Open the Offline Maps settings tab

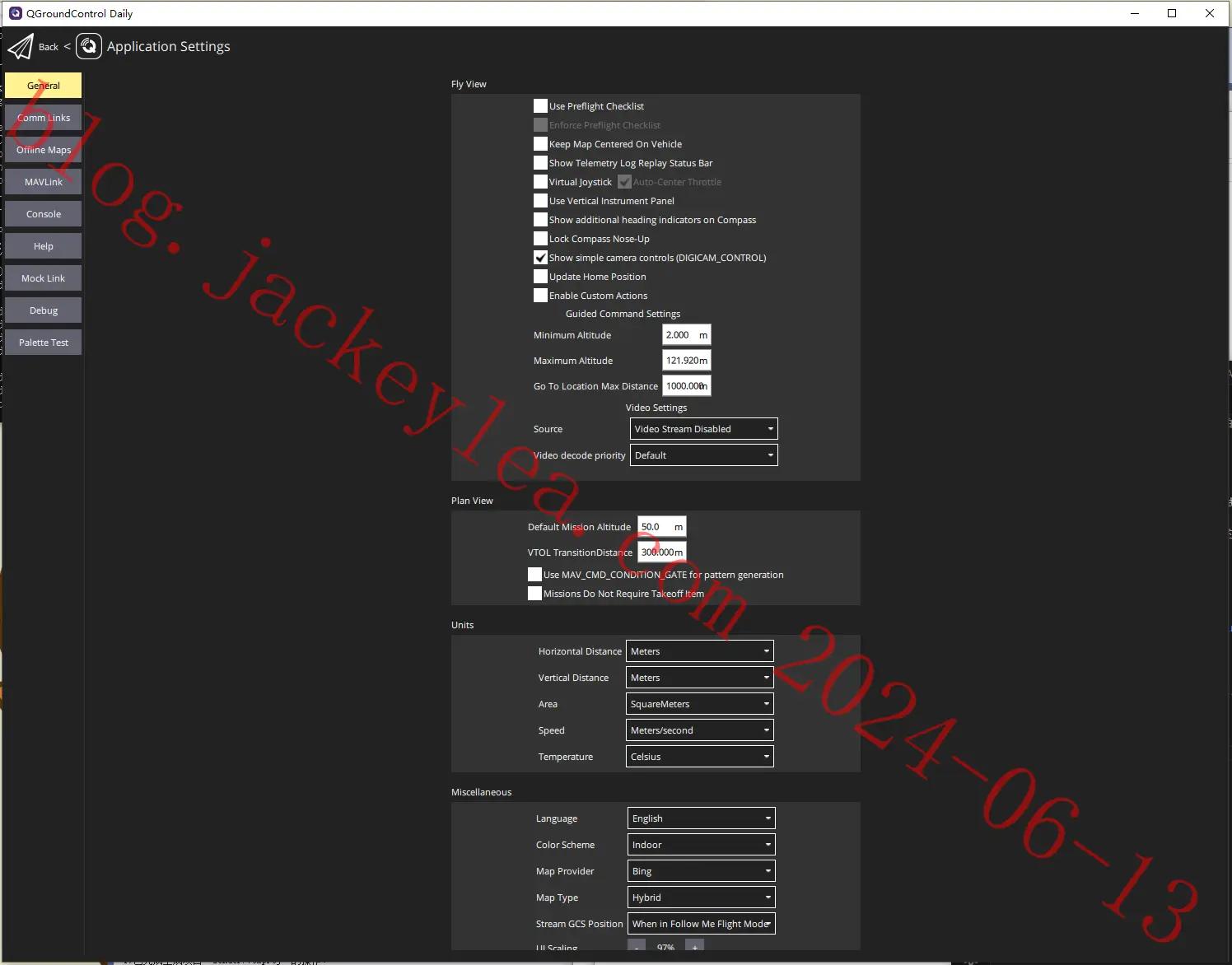(x=44, y=150)
